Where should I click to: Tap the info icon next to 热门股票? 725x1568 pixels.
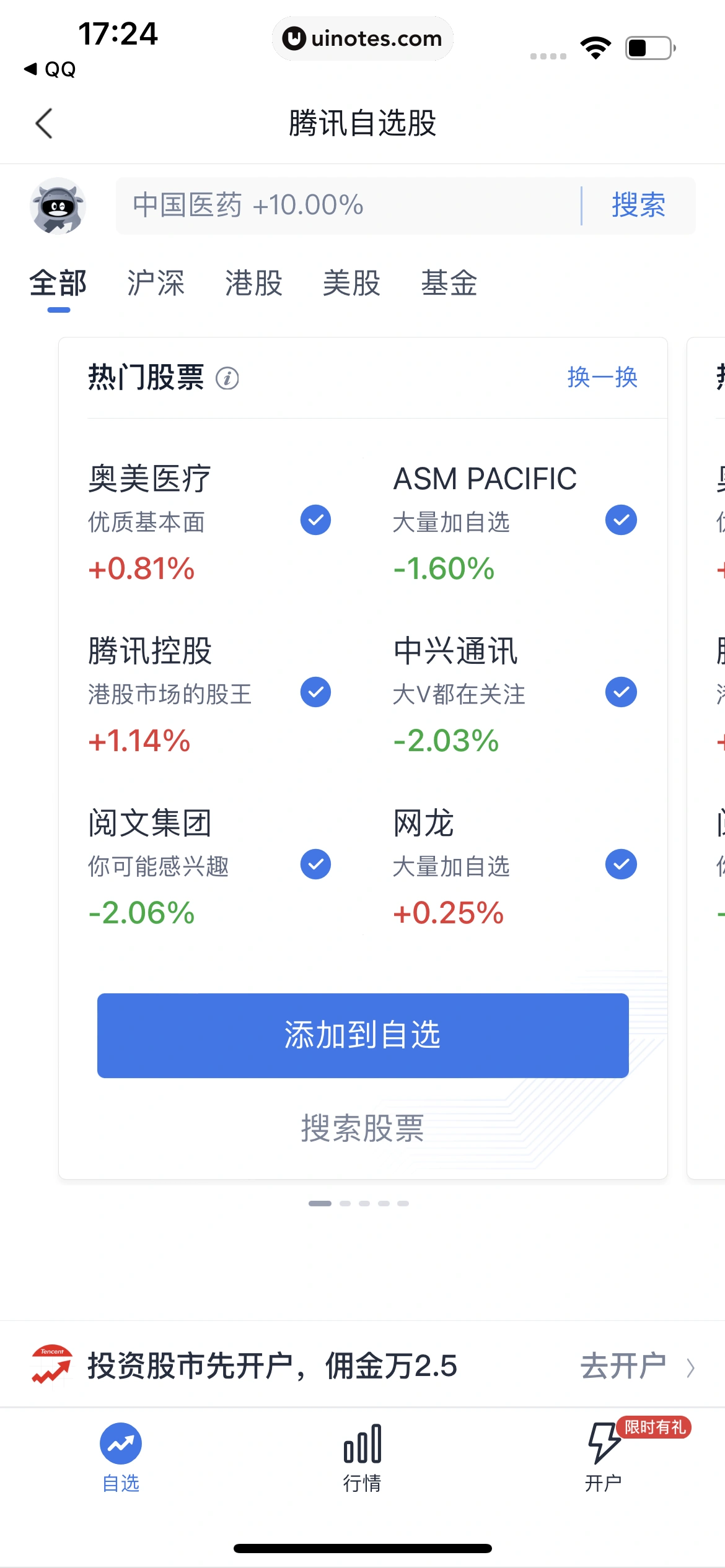tap(228, 378)
